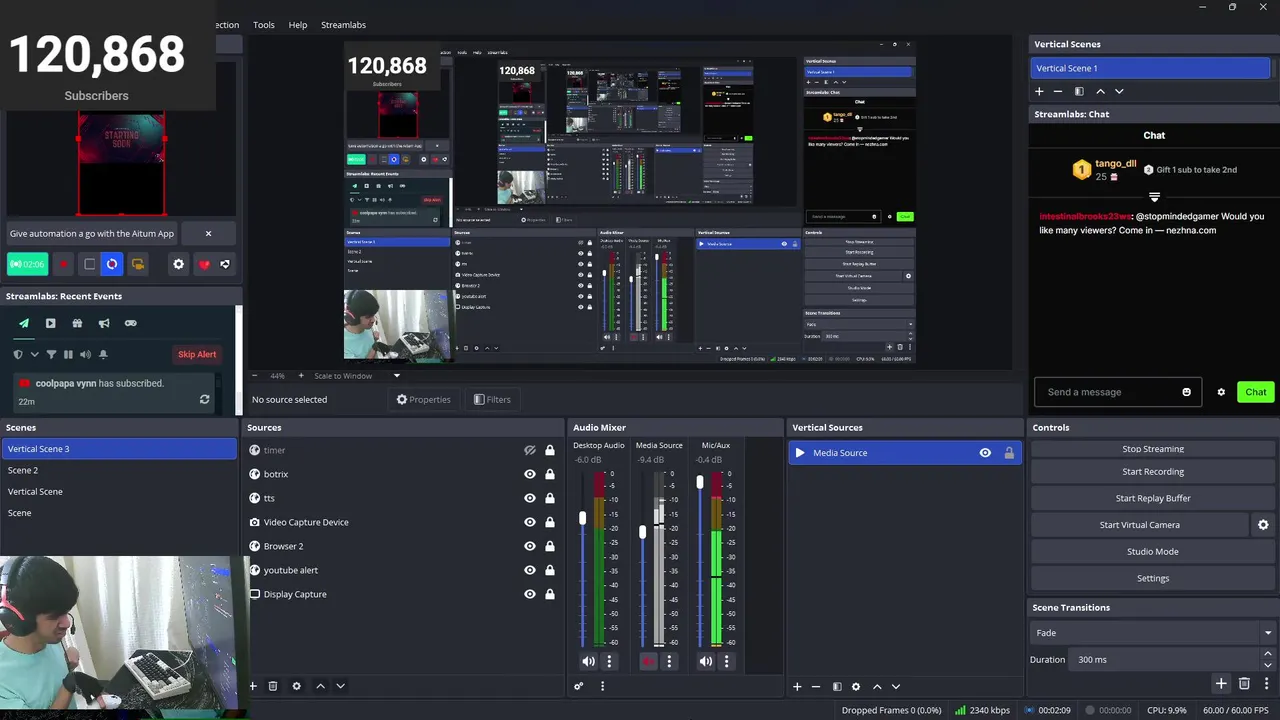Adjust the Mic/Aux volume slider handle
The height and width of the screenshot is (720, 1280).
pyautogui.click(x=700, y=483)
